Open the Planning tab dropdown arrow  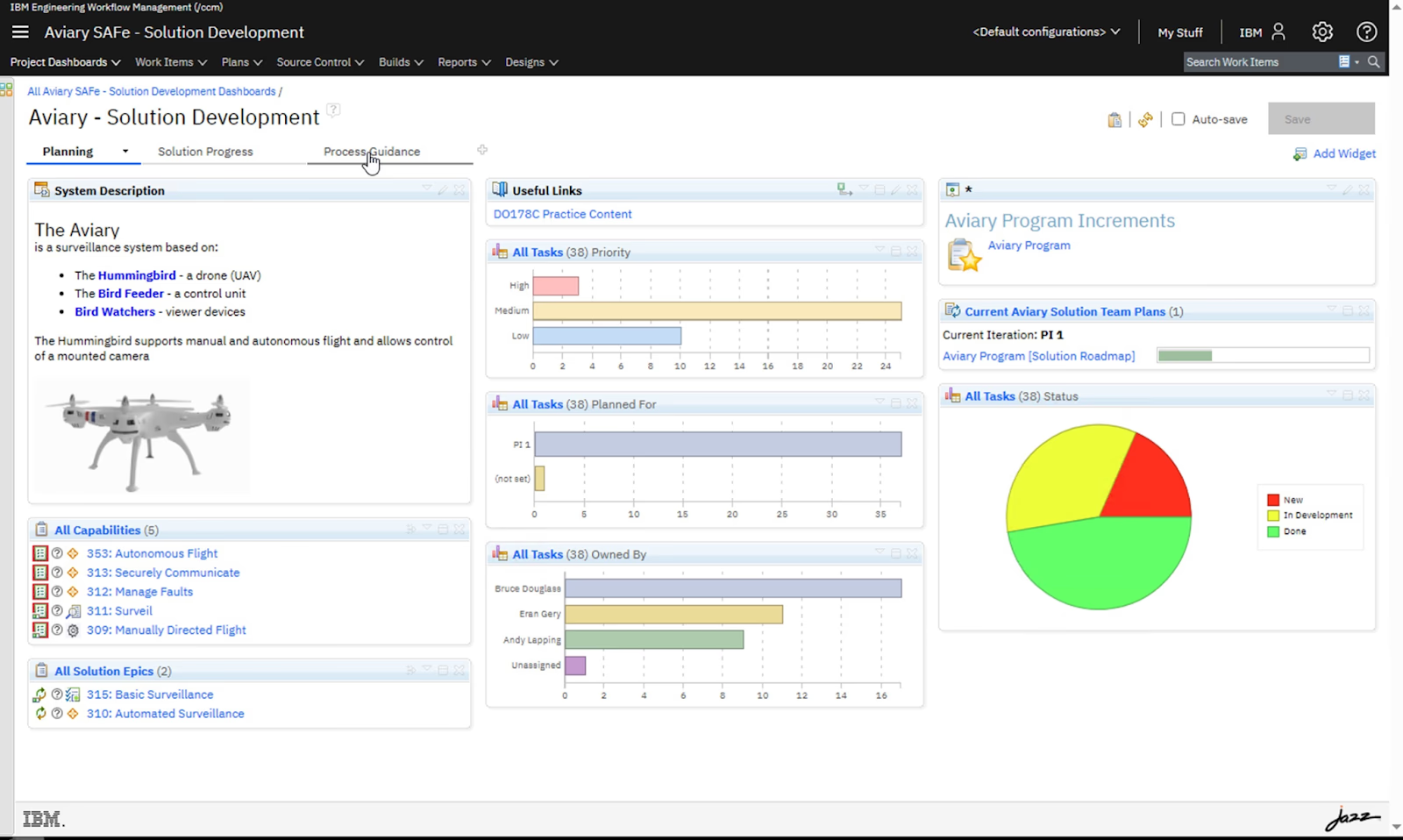125,152
